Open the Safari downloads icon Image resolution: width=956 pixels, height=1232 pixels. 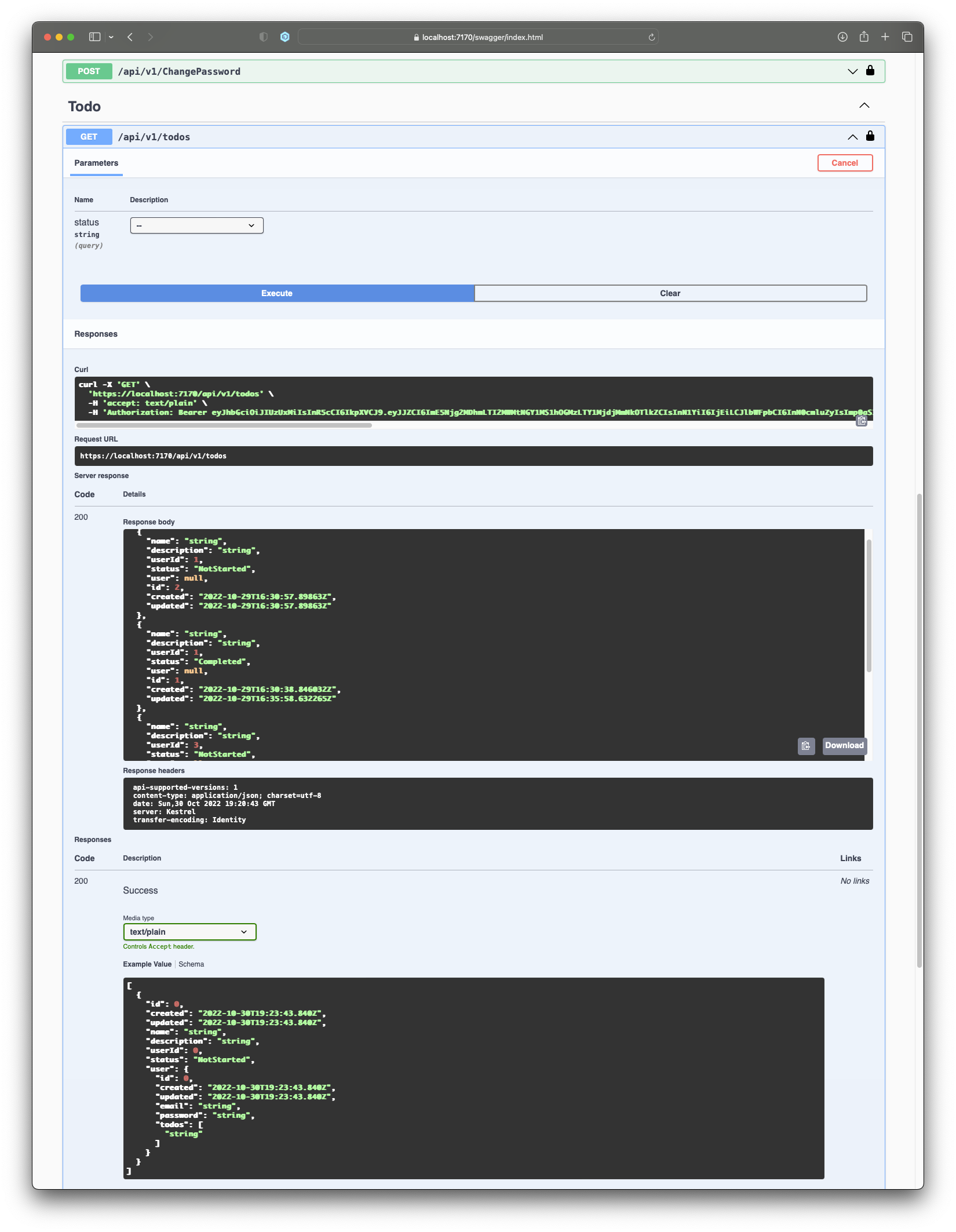click(842, 37)
